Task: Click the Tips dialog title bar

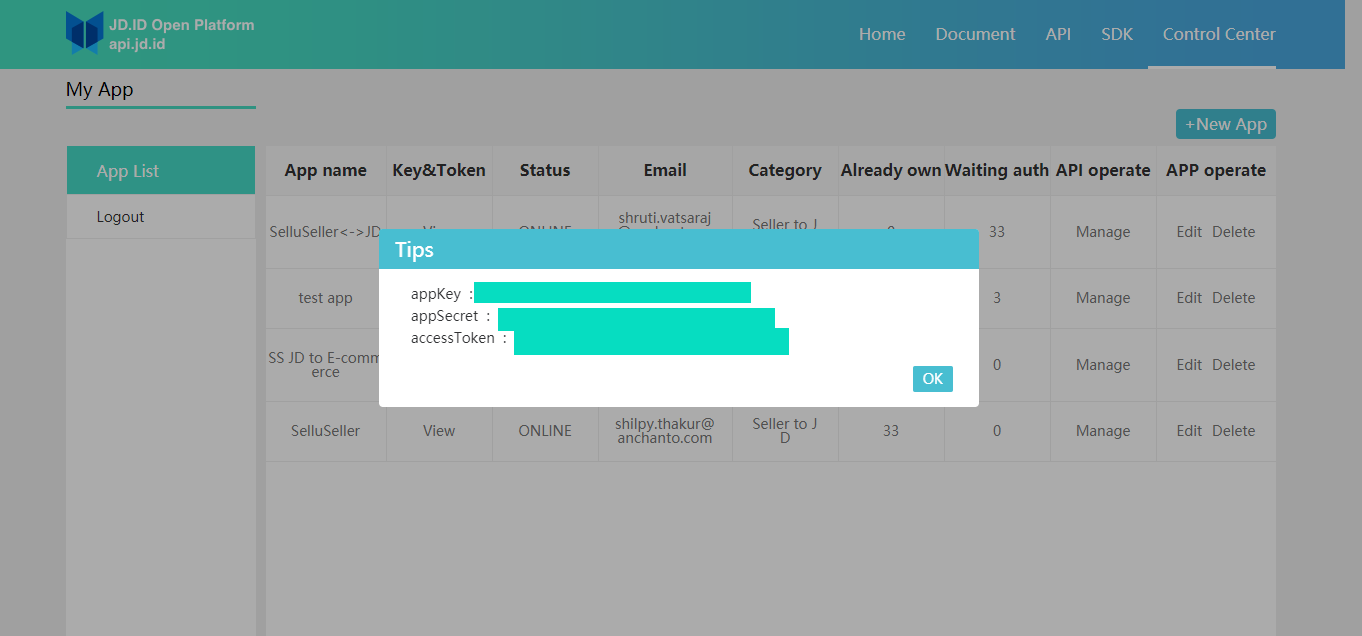Action: pyautogui.click(x=679, y=249)
